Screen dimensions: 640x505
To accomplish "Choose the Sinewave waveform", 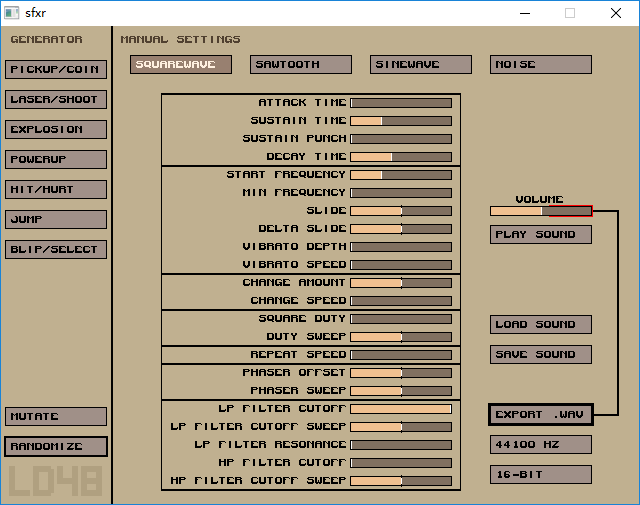I will (x=421, y=65).
